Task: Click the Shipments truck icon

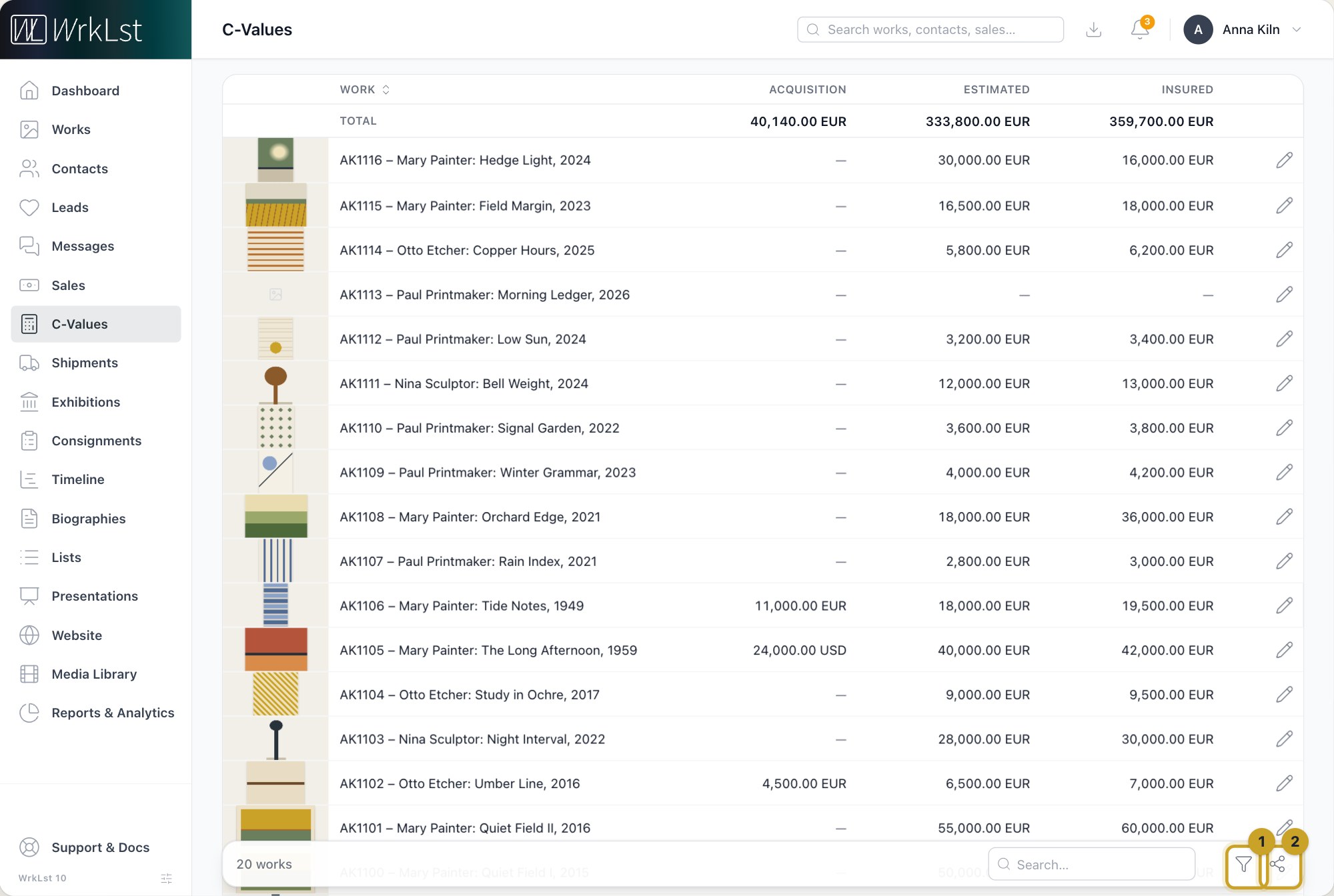Action: pyautogui.click(x=29, y=363)
